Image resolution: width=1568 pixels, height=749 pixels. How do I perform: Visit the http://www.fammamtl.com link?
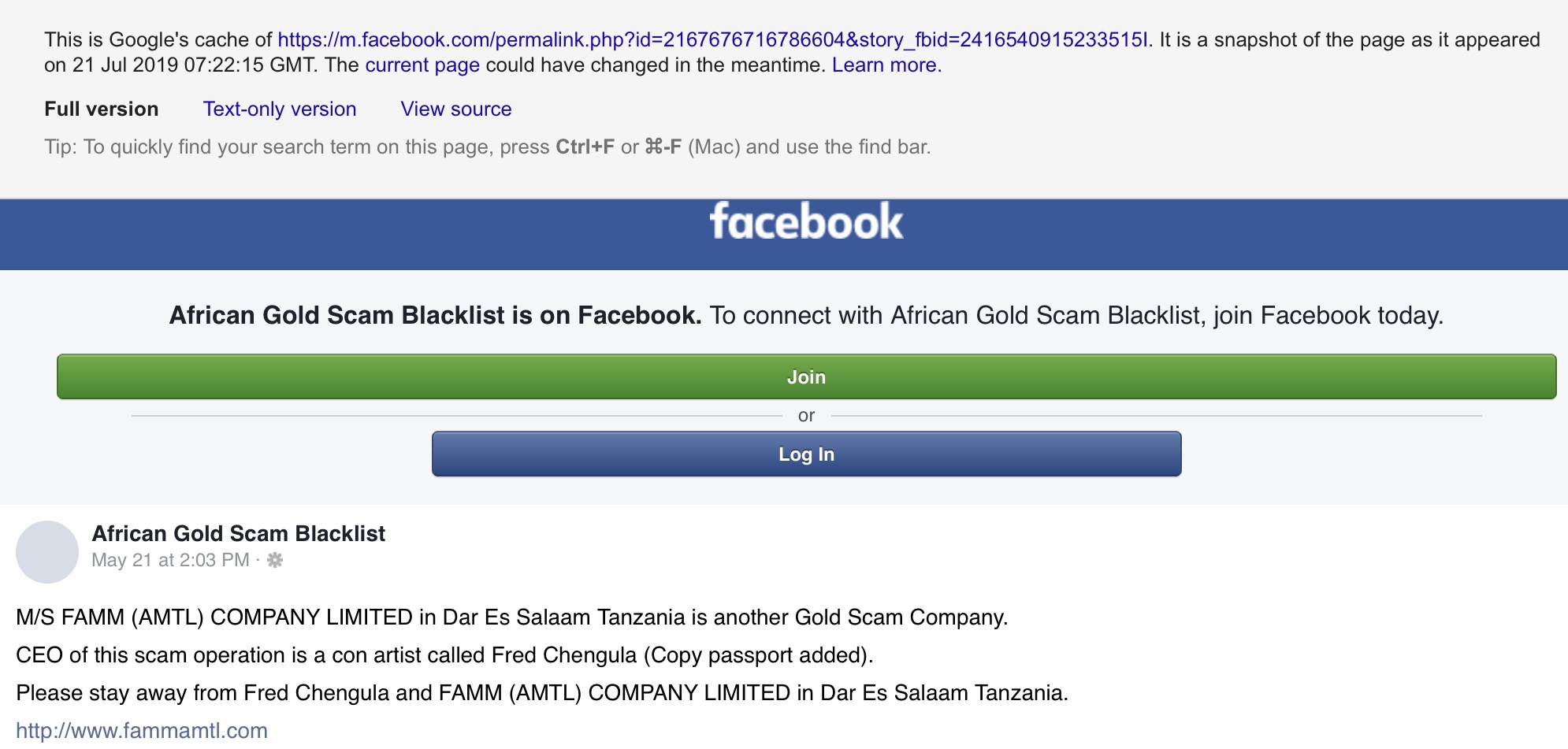point(142,731)
